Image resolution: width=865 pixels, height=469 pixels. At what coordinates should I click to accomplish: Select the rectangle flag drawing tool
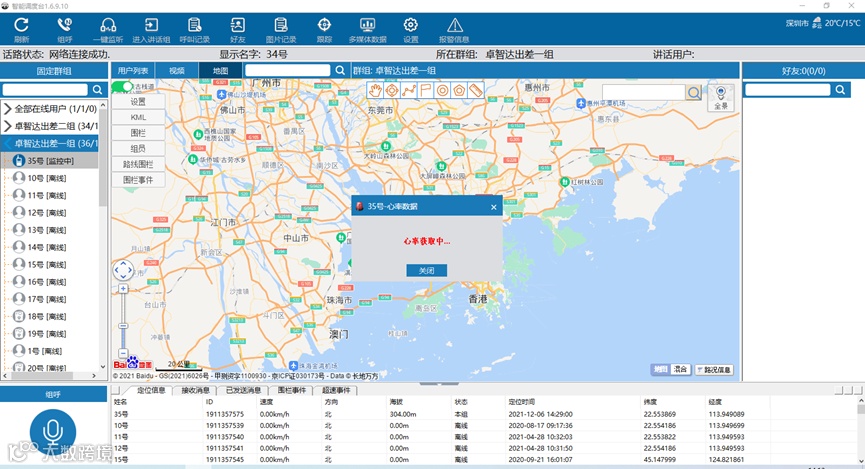point(425,90)
